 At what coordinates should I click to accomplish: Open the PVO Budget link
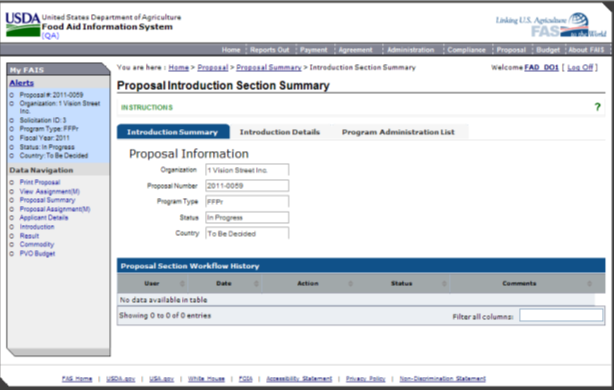(38, 253)
